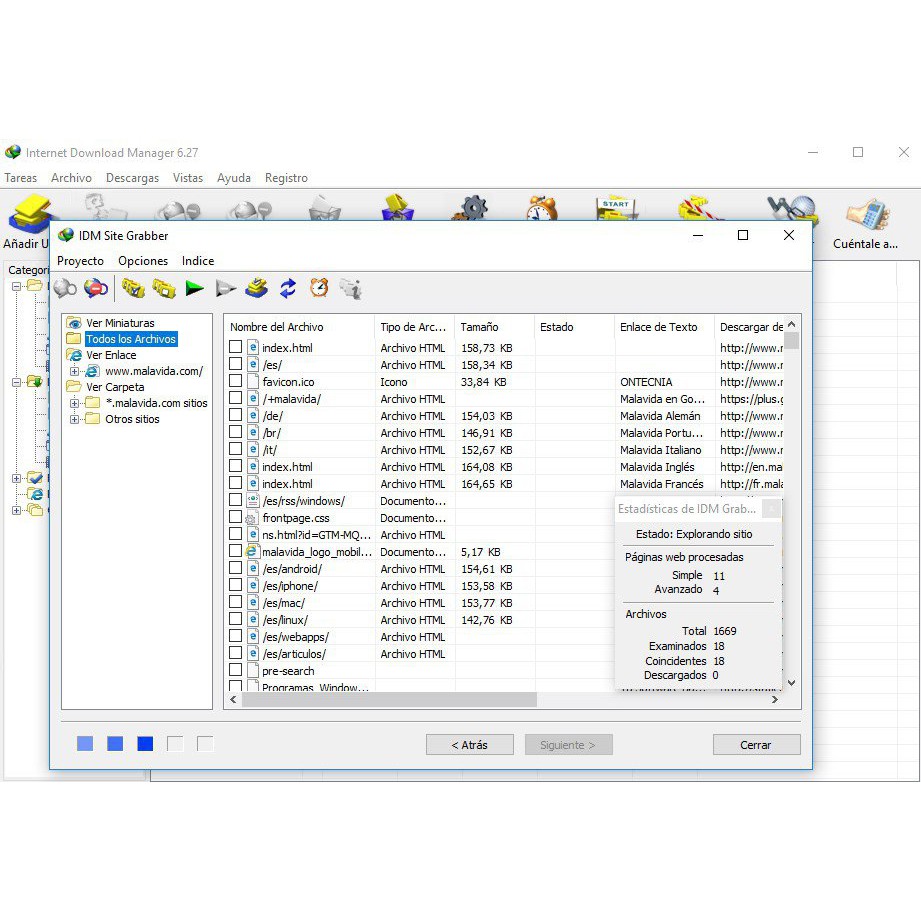Expand the Otros sitios folder node
The width and height of the screenshot is (921, 921).
(75, 419)
